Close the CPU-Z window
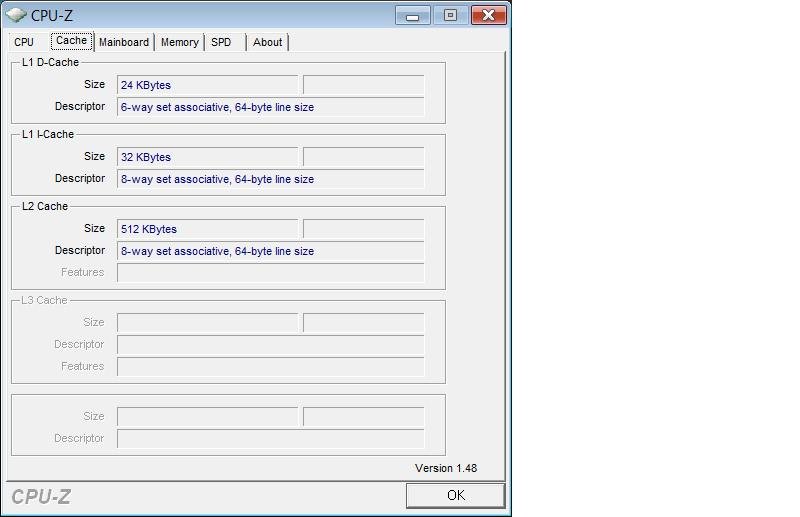The image size is (800, 517). 488,15
